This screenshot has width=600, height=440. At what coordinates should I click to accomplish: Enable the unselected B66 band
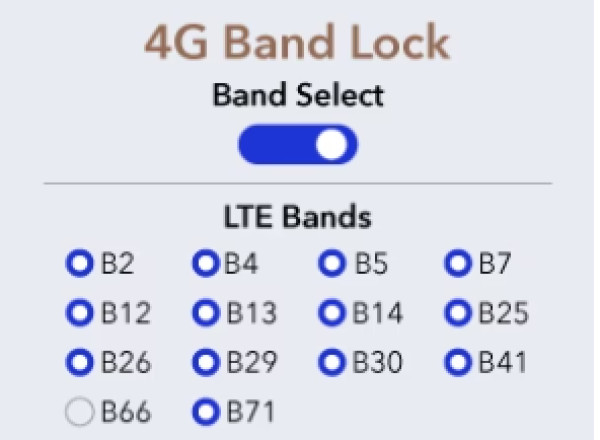tap(78, 410)
